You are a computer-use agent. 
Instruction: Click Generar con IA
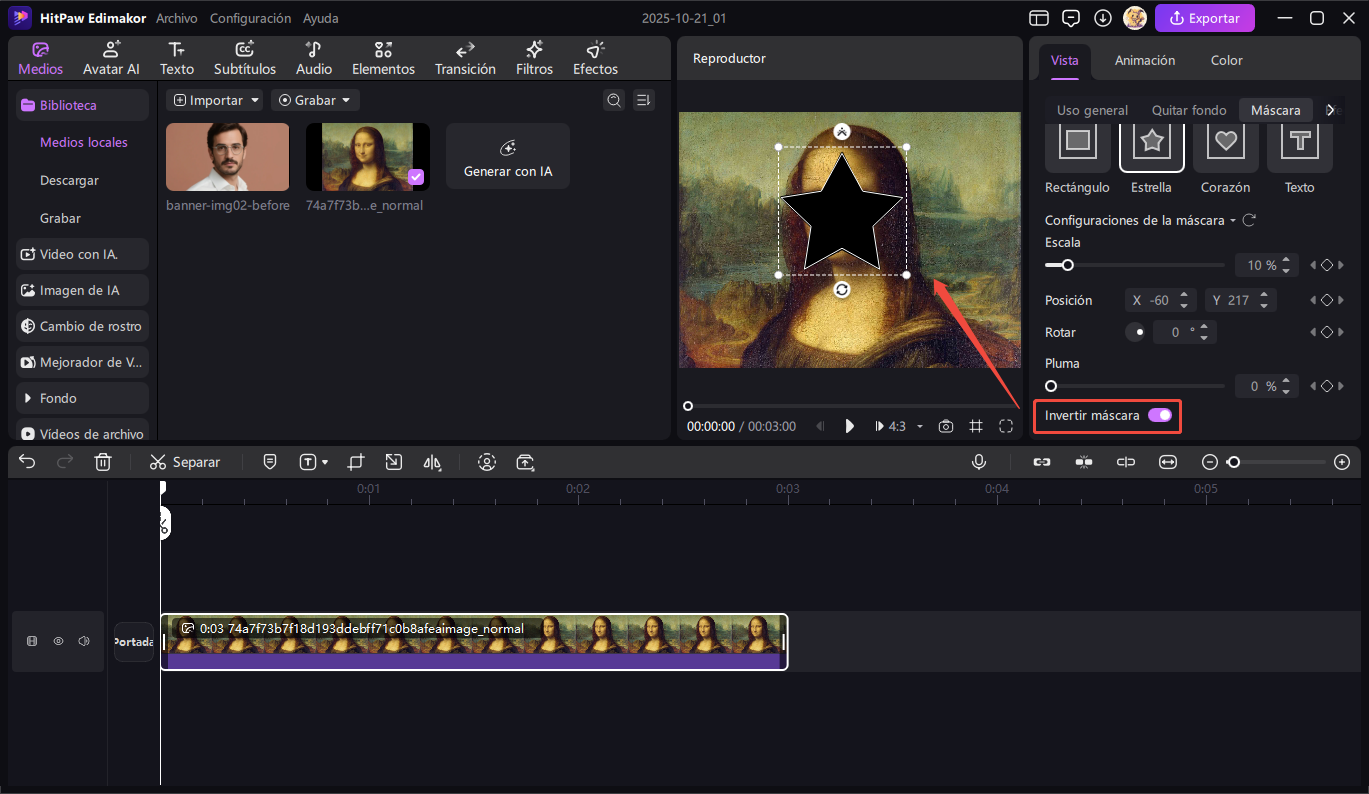[x=507, y=156]
